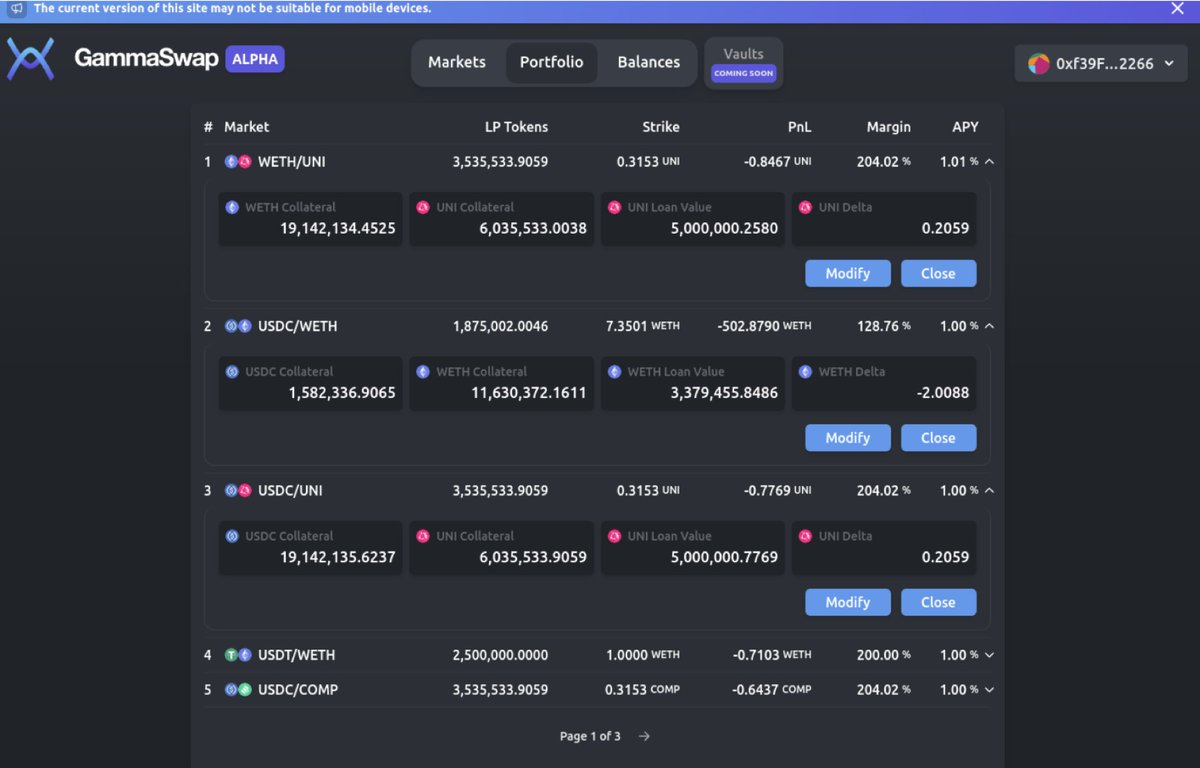Modify the USDC/UNI position

click(x=848, y=602)
